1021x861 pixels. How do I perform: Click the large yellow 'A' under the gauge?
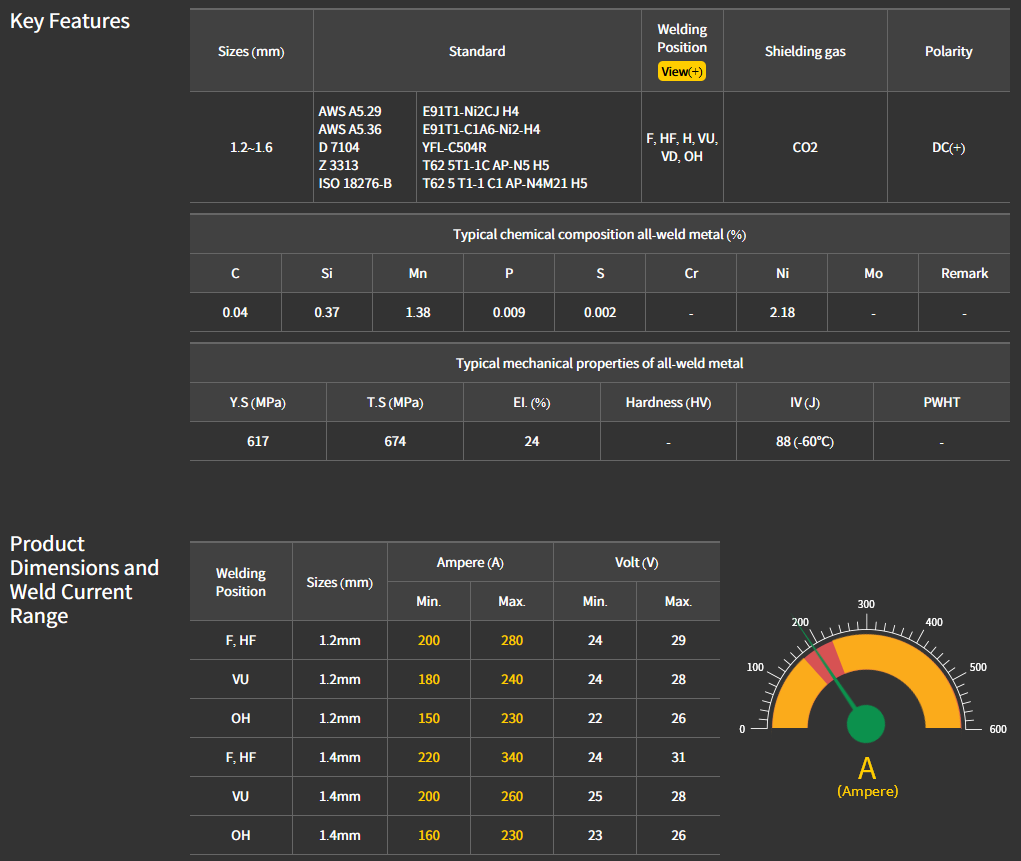(867, 769)
